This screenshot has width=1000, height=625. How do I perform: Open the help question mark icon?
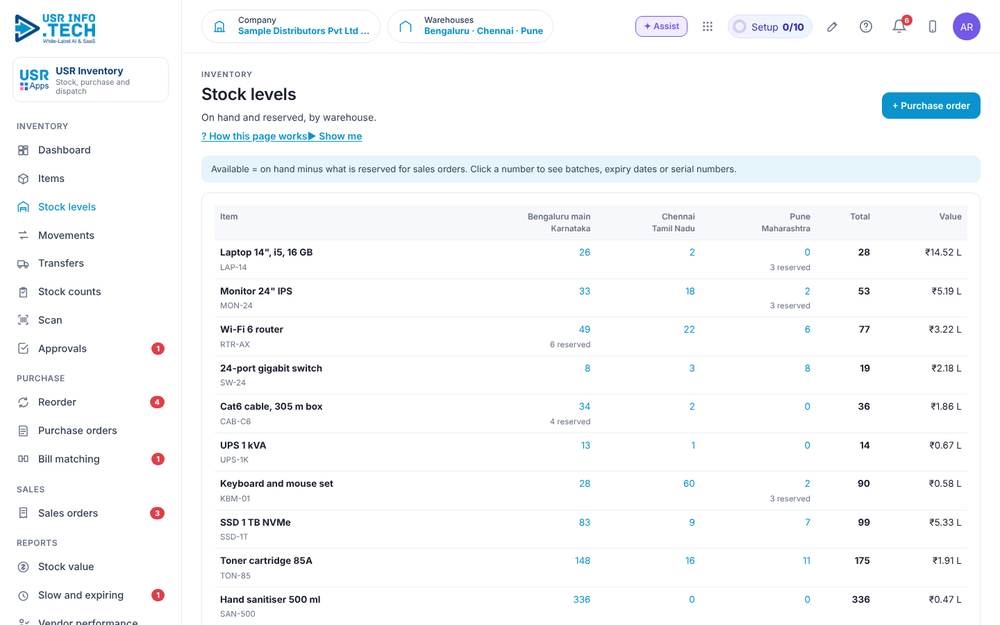[865, 26]
